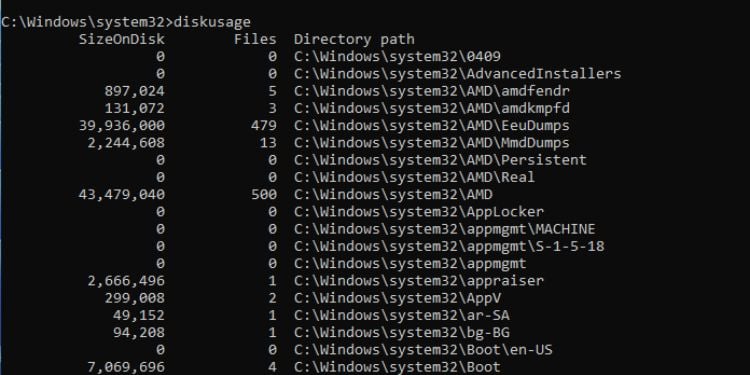Click the C:\Windows\system32\0409 path
Viewport: 750px width, 375px height.
pyautogui.click(x=397, y=56)
